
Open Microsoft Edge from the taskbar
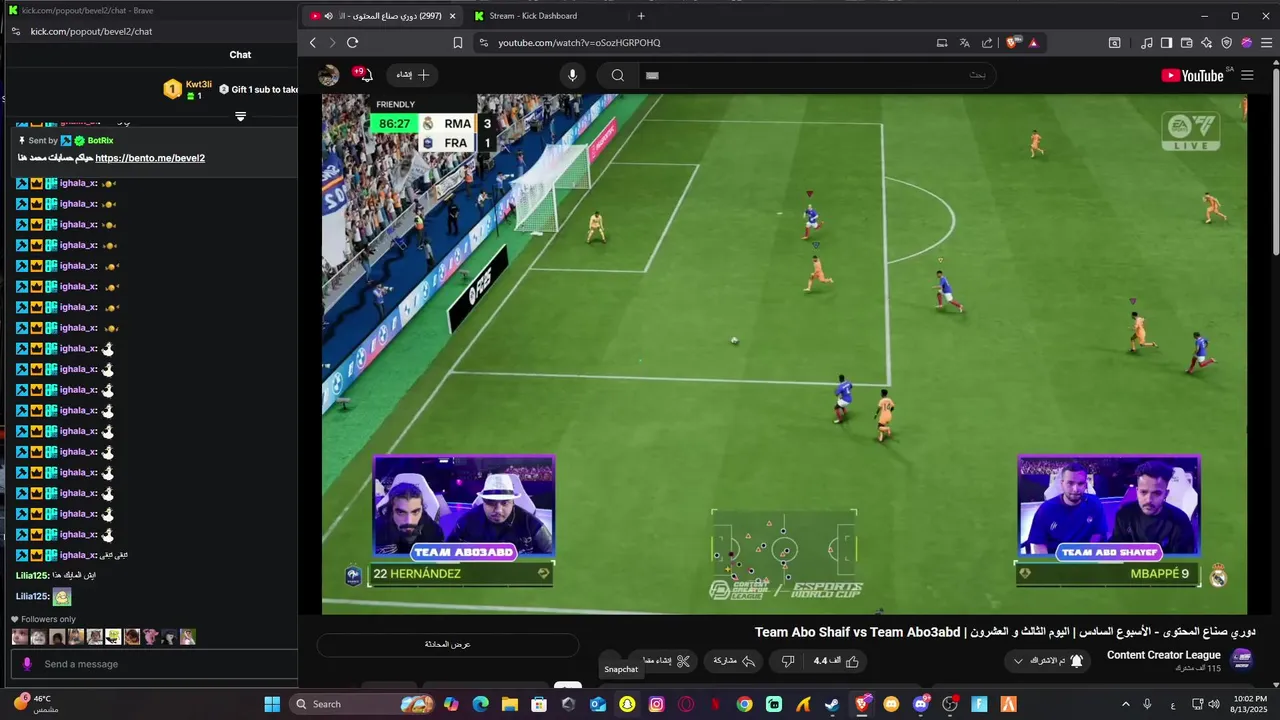click(480, 704)
